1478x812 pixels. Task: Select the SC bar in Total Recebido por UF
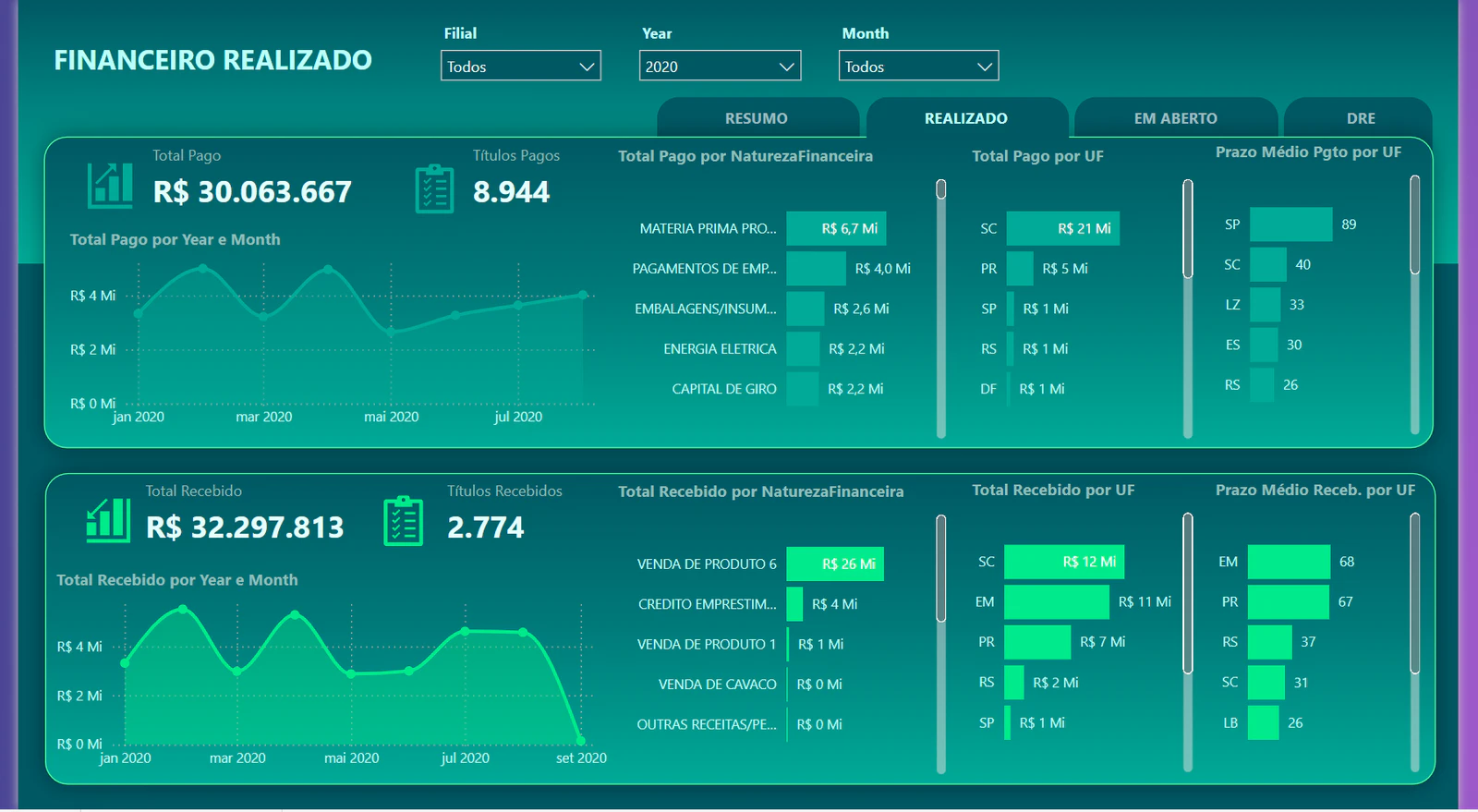pyautogui.click(x=1064, y=562)
